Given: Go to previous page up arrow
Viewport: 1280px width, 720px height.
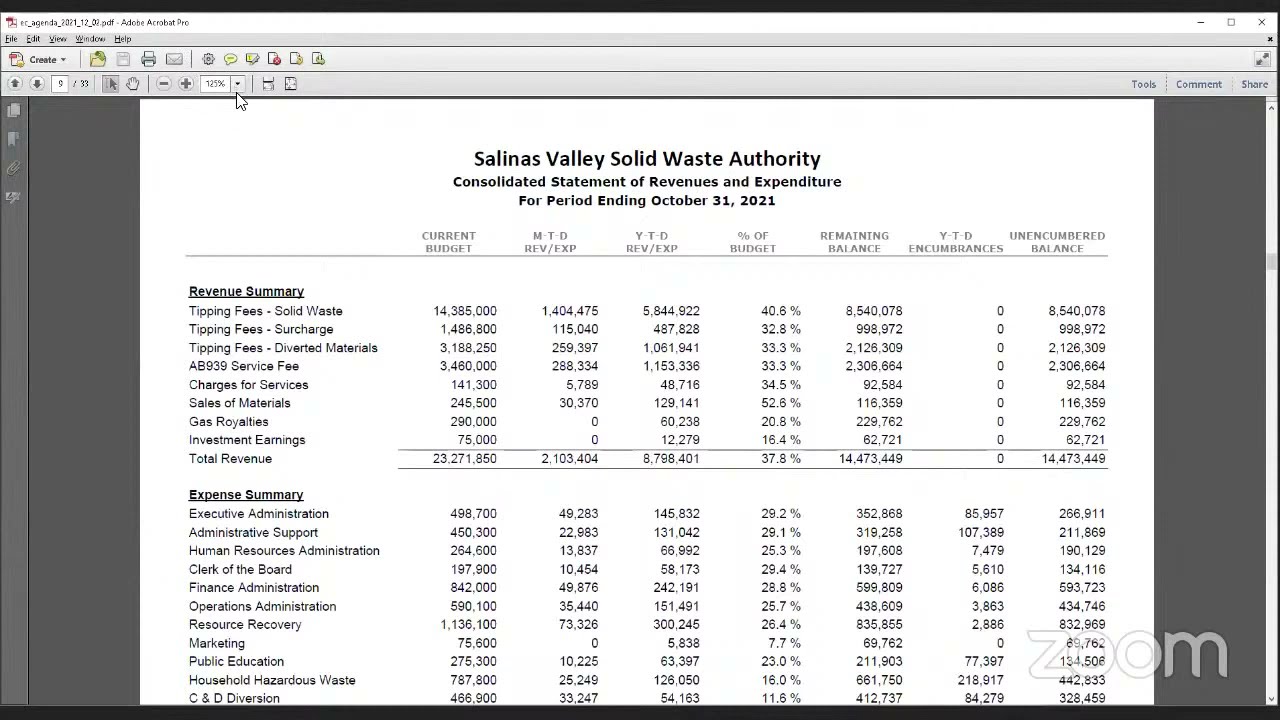Looking at the screenshot, I should click(15, 84).
